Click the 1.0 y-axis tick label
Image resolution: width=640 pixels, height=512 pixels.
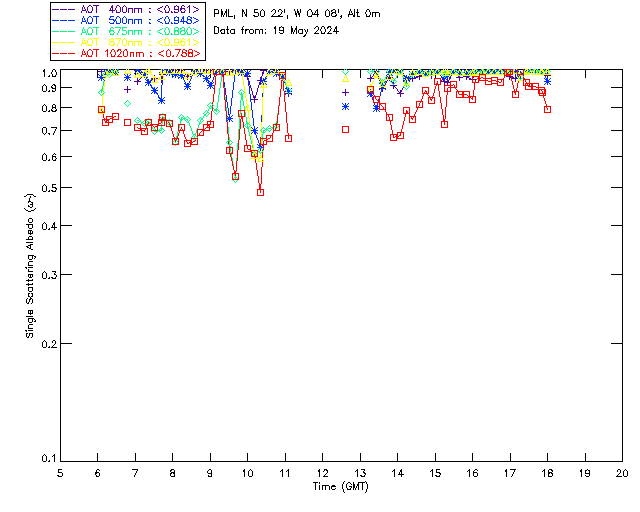pyautogui.click(x=49, y=73)
